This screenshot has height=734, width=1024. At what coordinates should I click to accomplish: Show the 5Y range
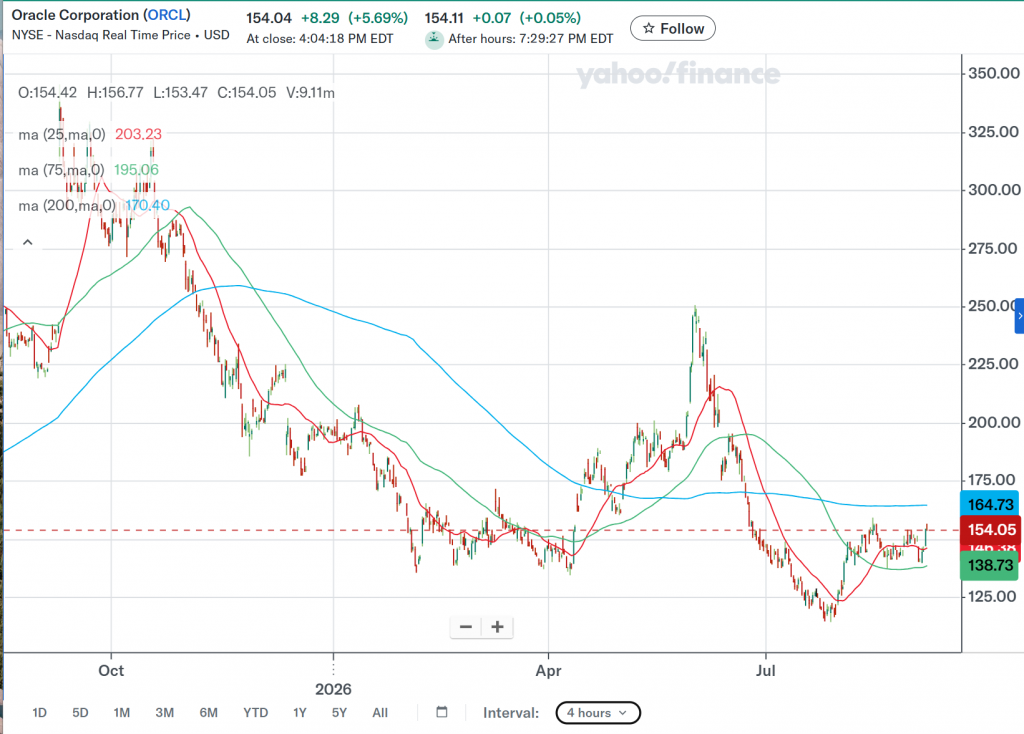tap(339, 712)
